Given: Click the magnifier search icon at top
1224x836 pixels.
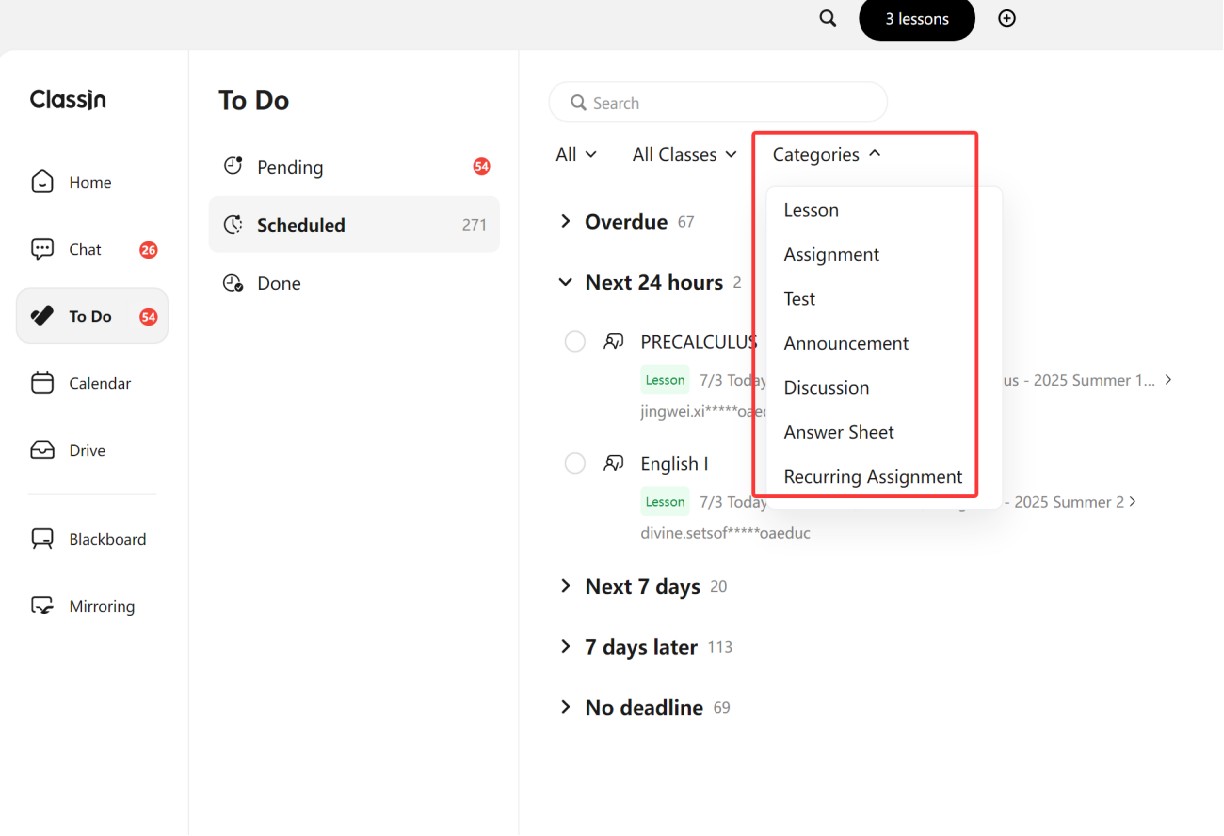Looking at the screenshot, I should pos(827,19).
